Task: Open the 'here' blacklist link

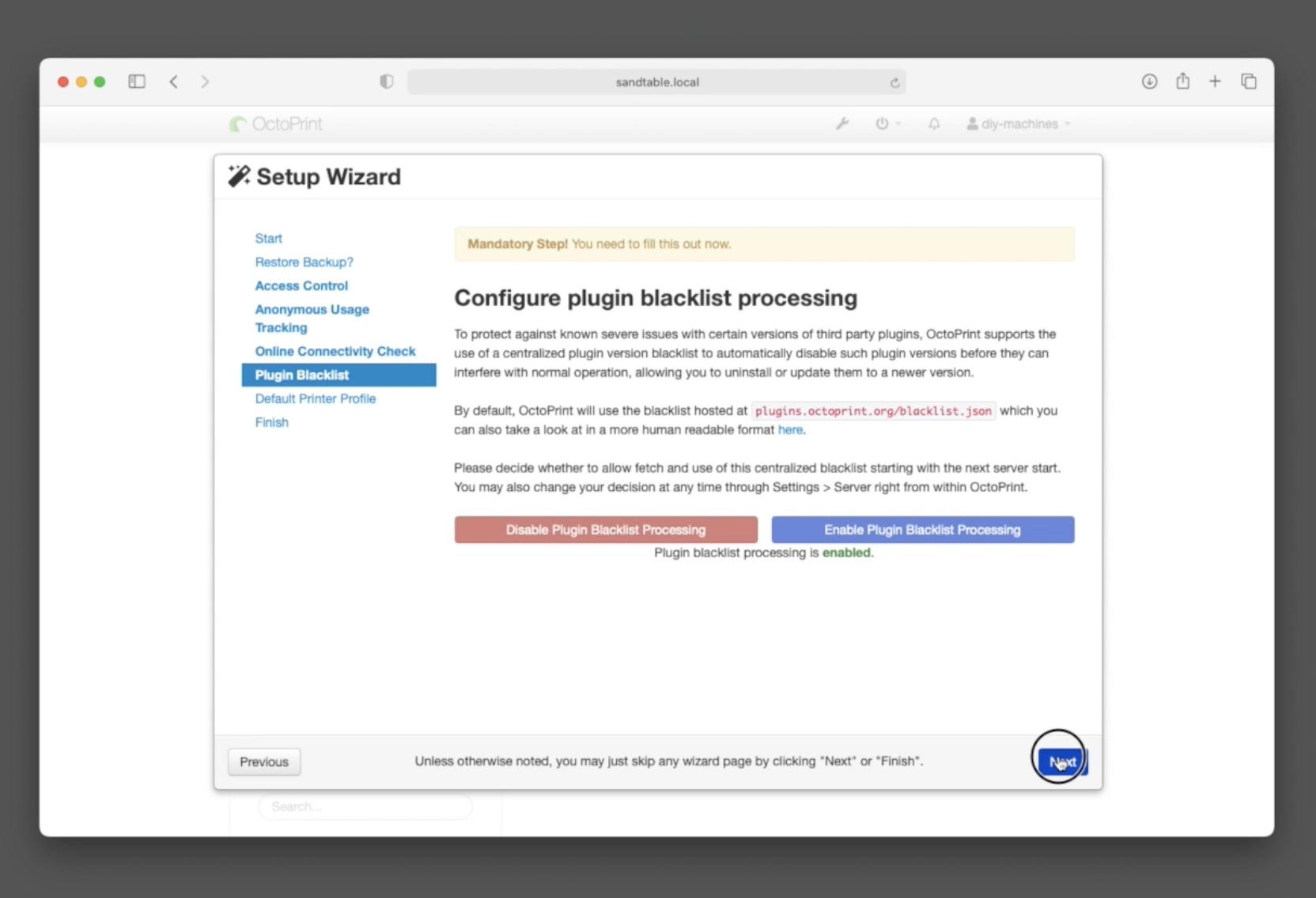Action: pyautogui.click(x=790, y=429)
